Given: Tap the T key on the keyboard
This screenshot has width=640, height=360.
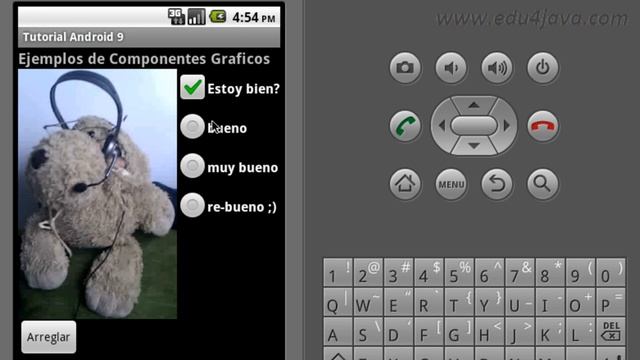Looking at the screenshot, I should (459, 302).
